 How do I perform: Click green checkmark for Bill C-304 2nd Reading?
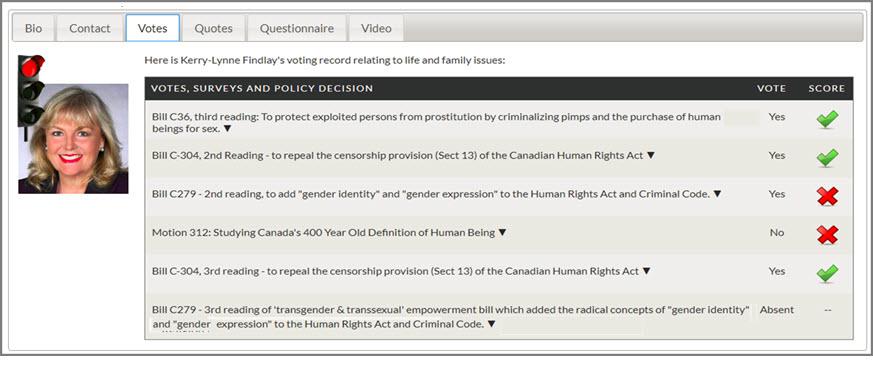pyautogui.click(x=827, y=158)
